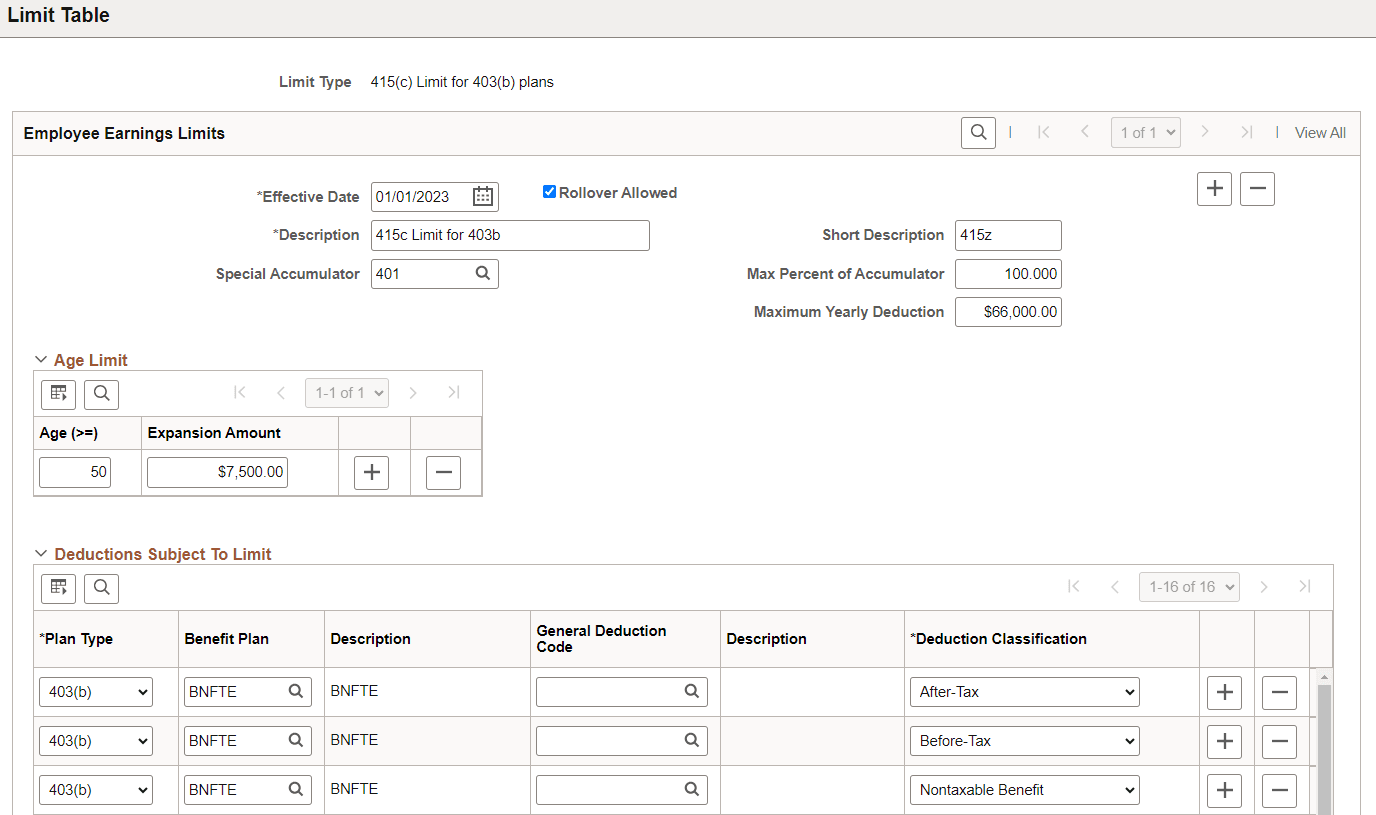1376x815 pixels.
Task: Open the After-Tax Deduction Classification dropdown
Action: point(1025,691)
